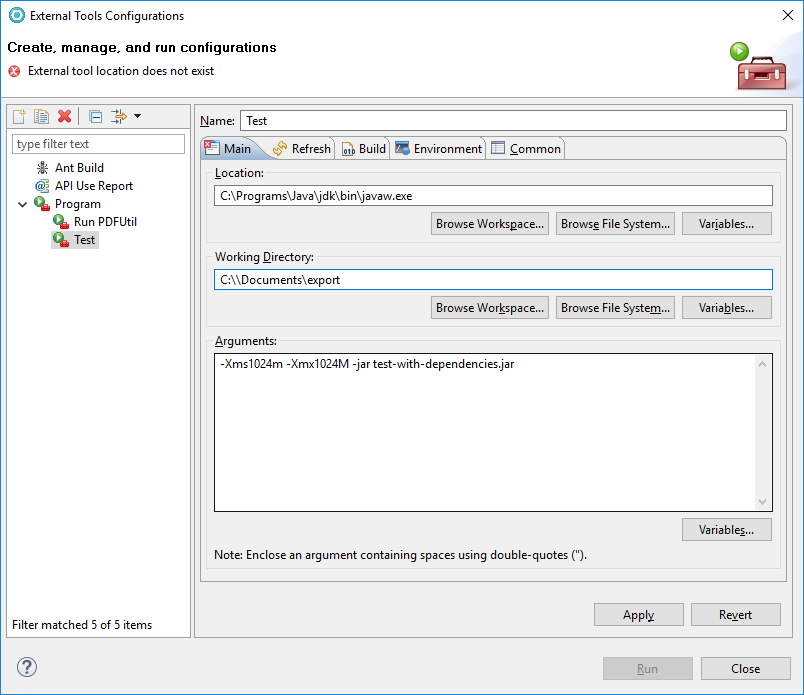The image size is (804, 695).
Task: Click the Arguments scrollbar down arrow
Action: pyautogui.click(x=764, y=502)
